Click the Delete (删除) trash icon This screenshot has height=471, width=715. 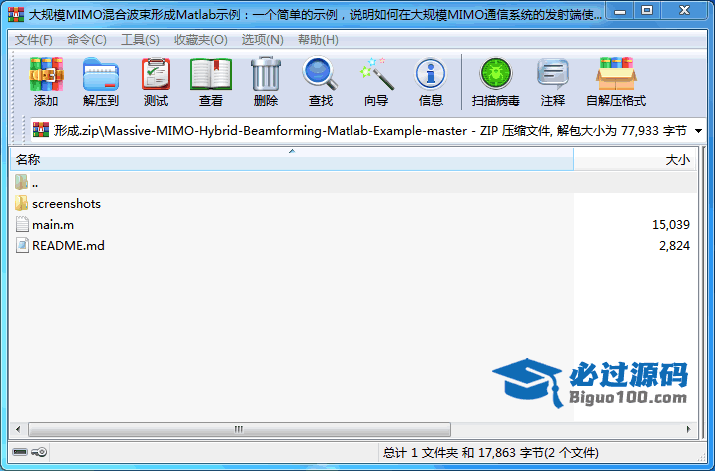click(x=266, y=74)
